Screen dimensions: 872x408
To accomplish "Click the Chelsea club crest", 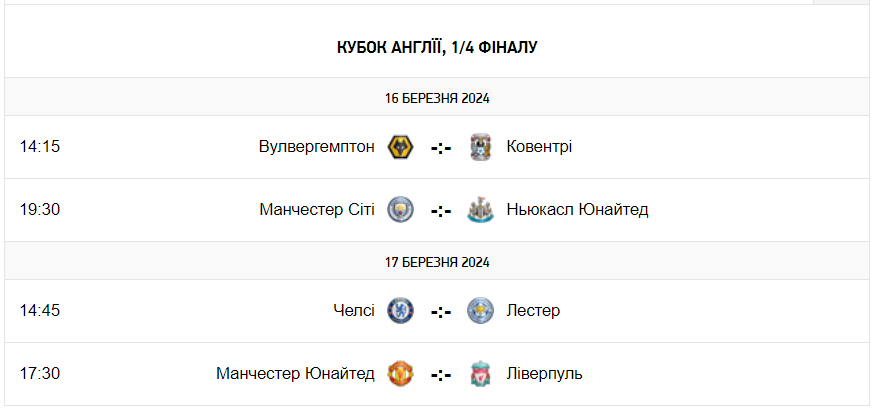I will pyautogui.click(x=401, y=310).
